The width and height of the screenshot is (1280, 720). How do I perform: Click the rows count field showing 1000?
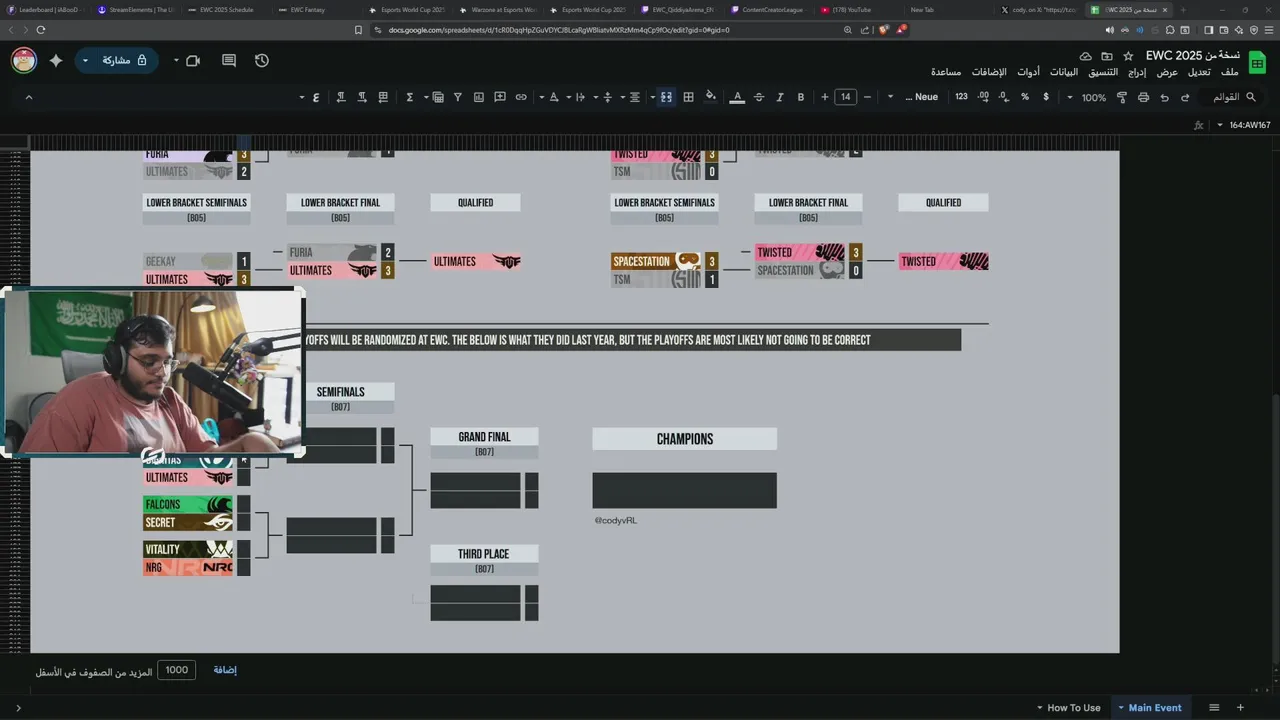(176, 670)
